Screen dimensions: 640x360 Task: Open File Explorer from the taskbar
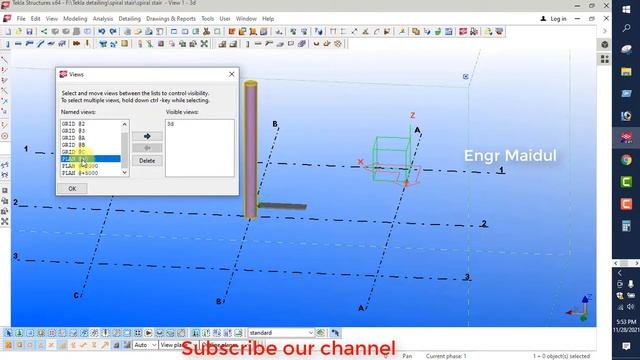(626, 72)
